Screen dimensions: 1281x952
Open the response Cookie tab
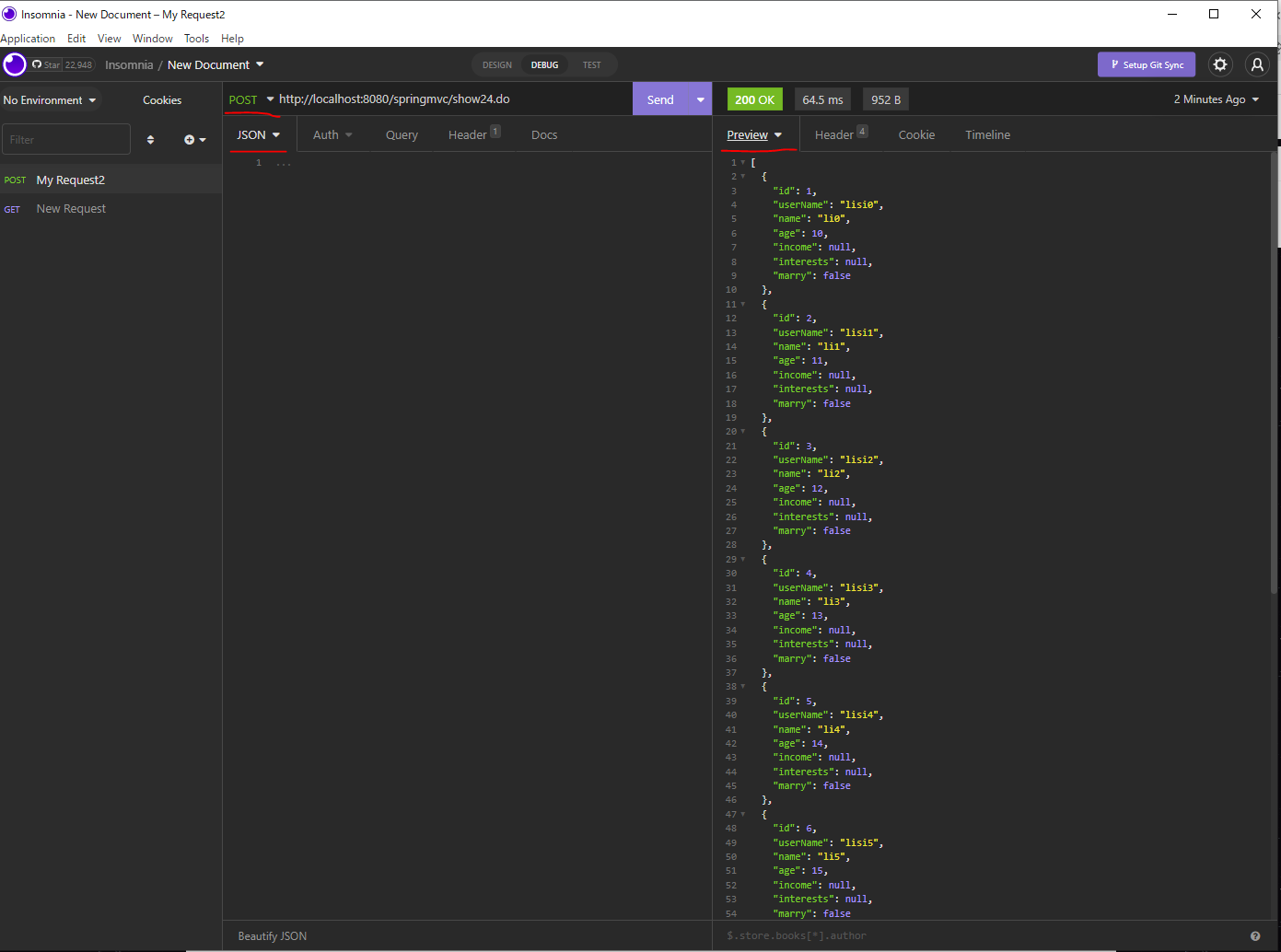pos(916,134)
